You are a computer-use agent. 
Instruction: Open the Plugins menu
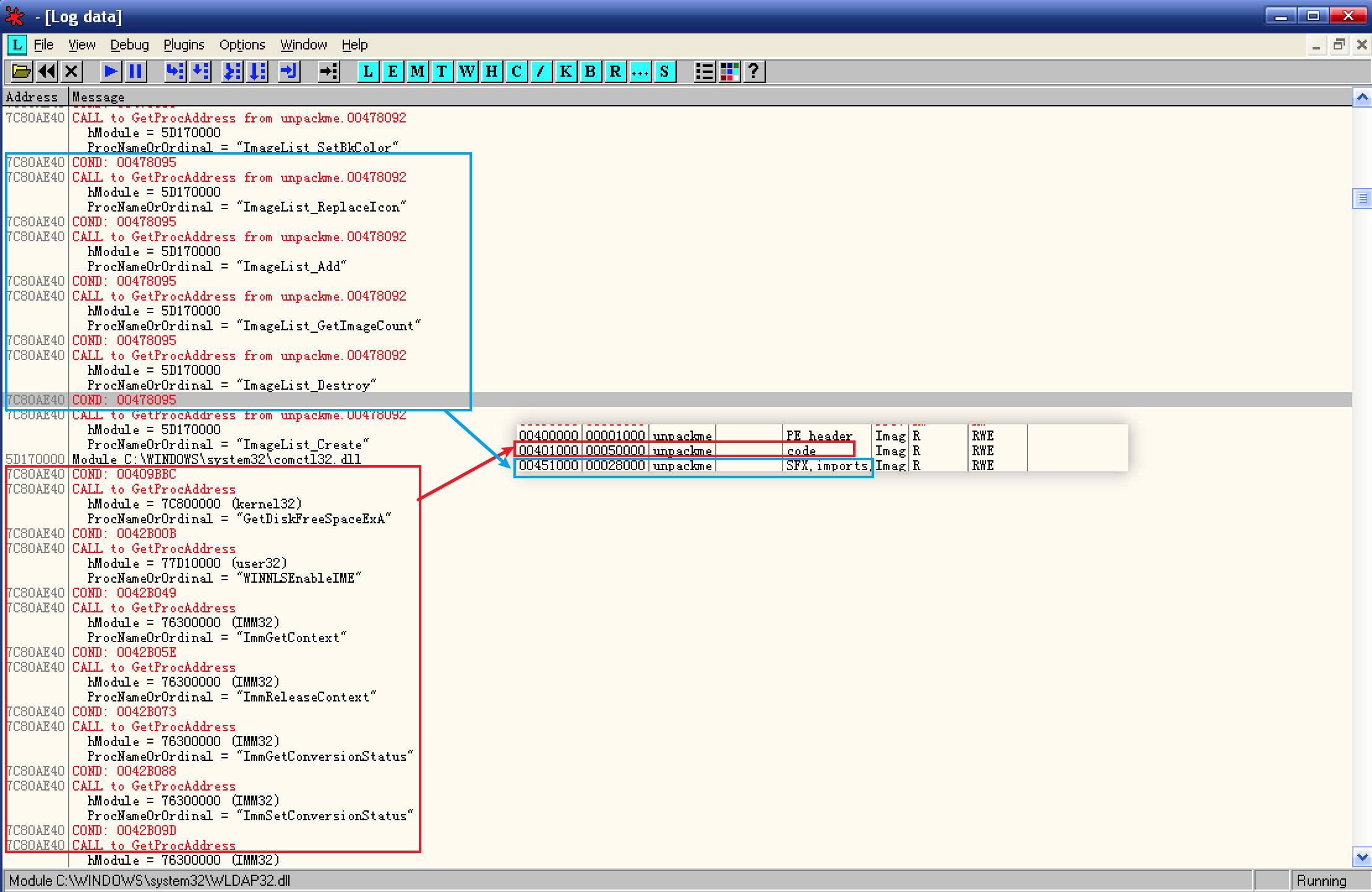(184, 45)
